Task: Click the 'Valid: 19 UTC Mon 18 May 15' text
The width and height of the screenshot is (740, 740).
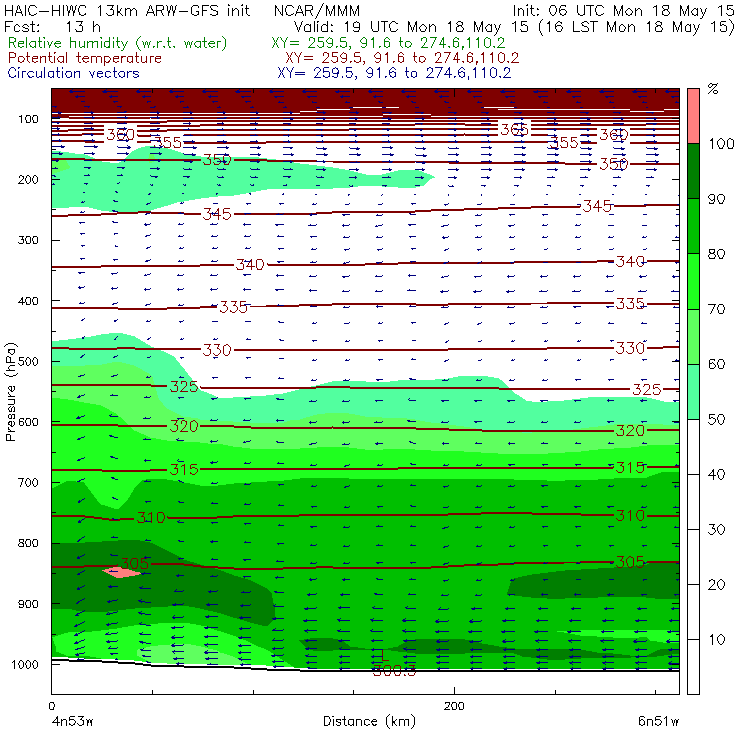Action: point(412,26)
